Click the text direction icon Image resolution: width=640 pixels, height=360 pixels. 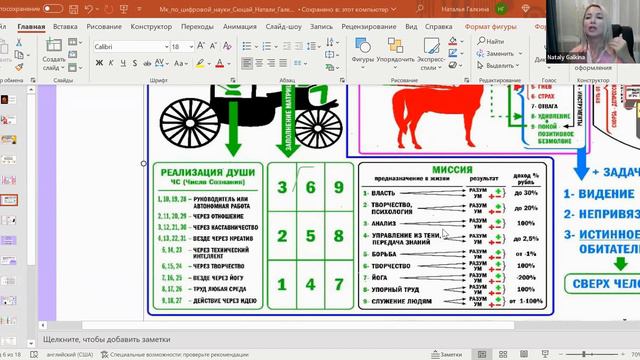pos(330,42)
